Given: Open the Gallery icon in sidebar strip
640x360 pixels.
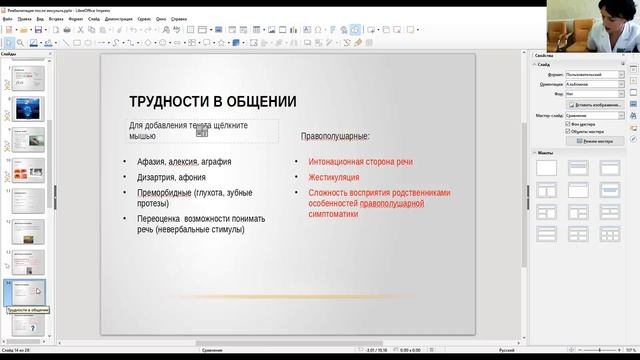Looking at the screenshot, I should pyautogui.click(x=633, y=128).
